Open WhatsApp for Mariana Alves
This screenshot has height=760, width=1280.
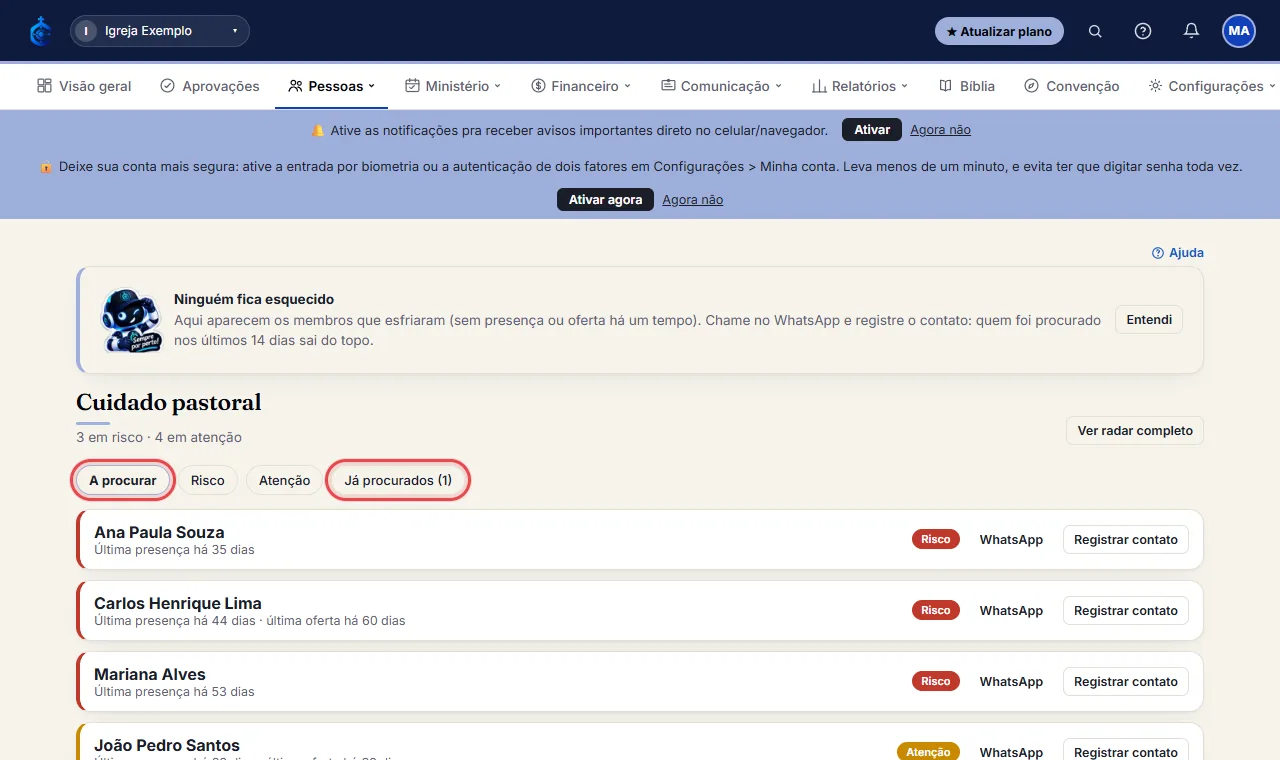(x=1011, y=682)
